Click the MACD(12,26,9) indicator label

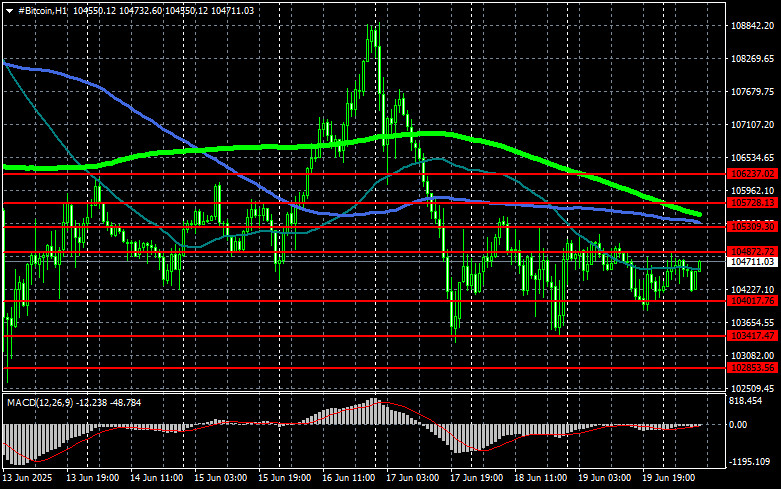point(40,402)
